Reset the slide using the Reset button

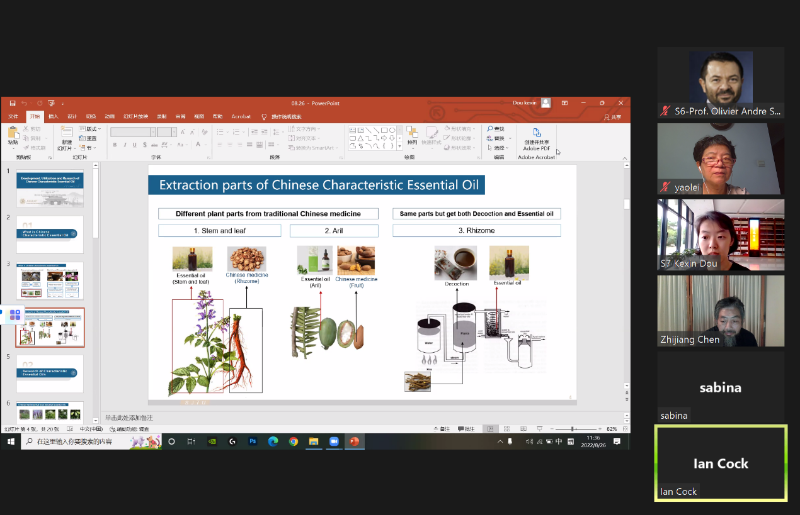88,138
